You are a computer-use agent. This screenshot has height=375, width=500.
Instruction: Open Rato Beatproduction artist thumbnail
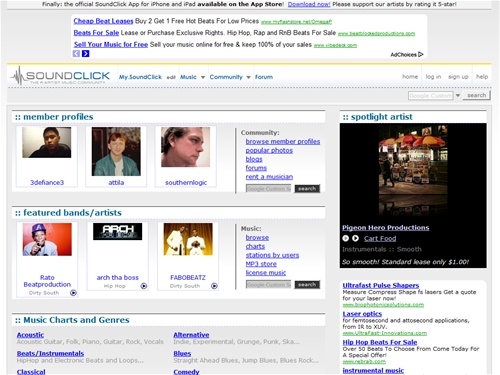click(47, 239)
